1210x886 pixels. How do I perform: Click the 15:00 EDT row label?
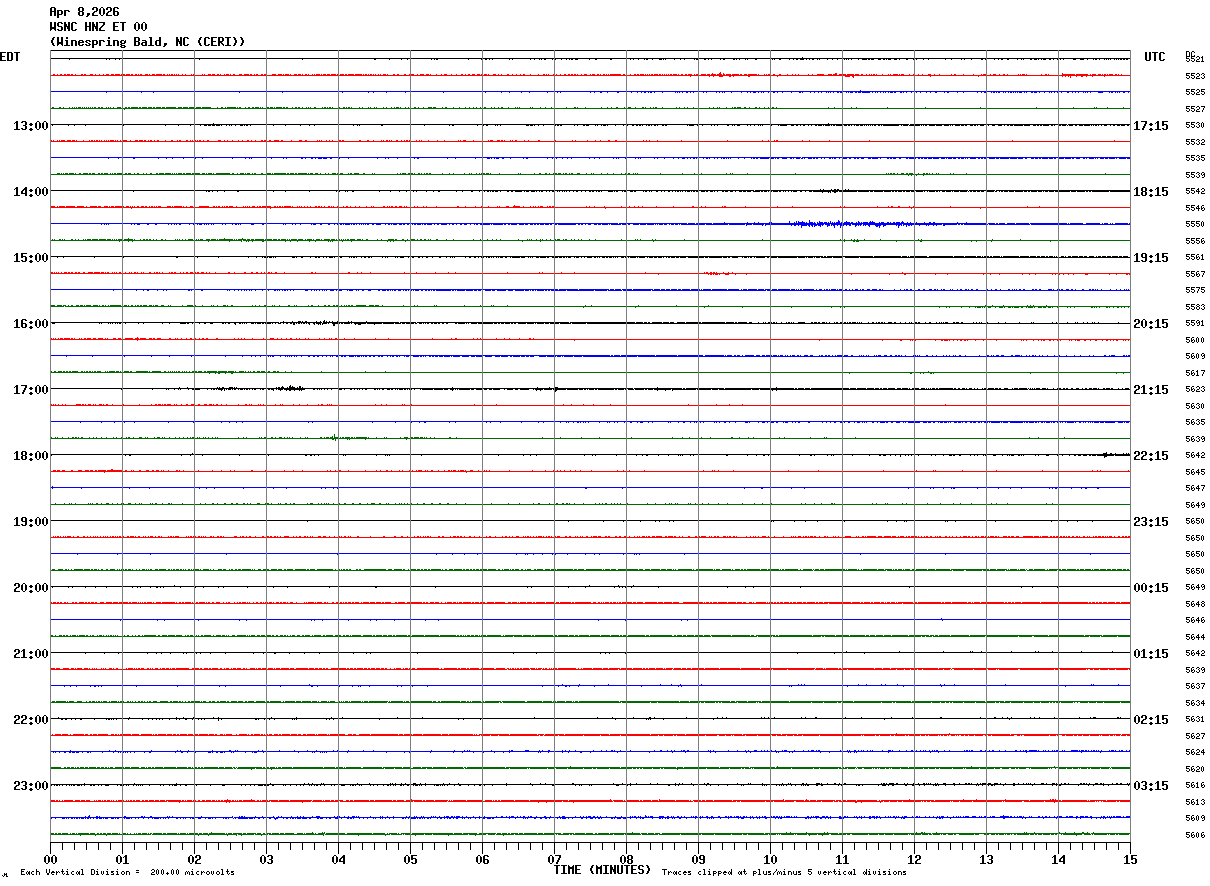pos(30,257)
